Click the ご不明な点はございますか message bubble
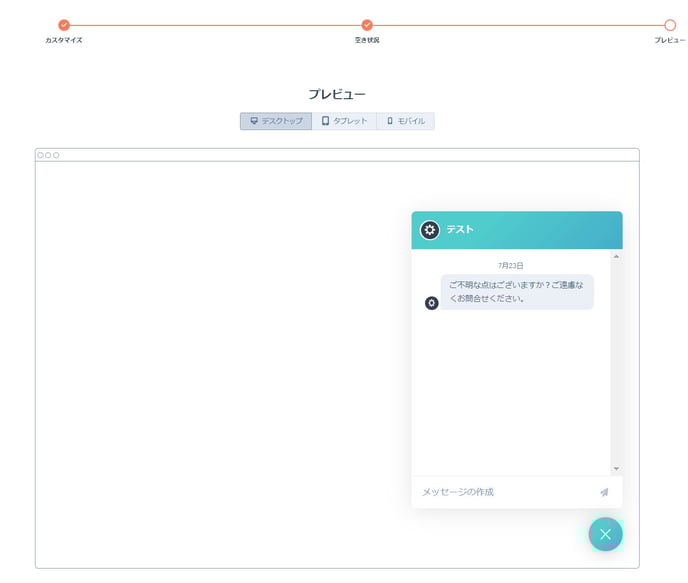Screen dimensions: 688x583 click(x=517, y=292)
